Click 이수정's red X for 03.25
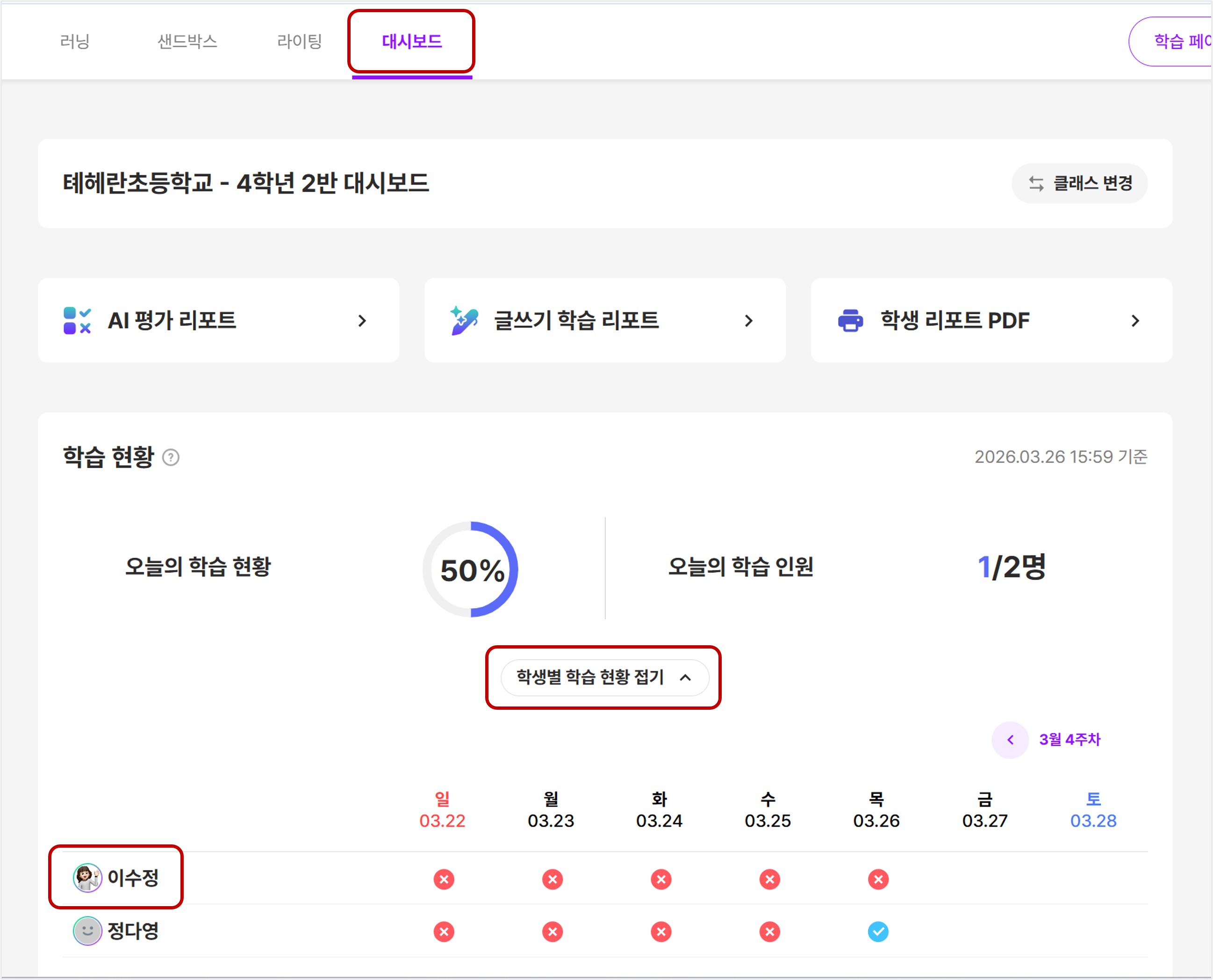 (x=769, y=879)
